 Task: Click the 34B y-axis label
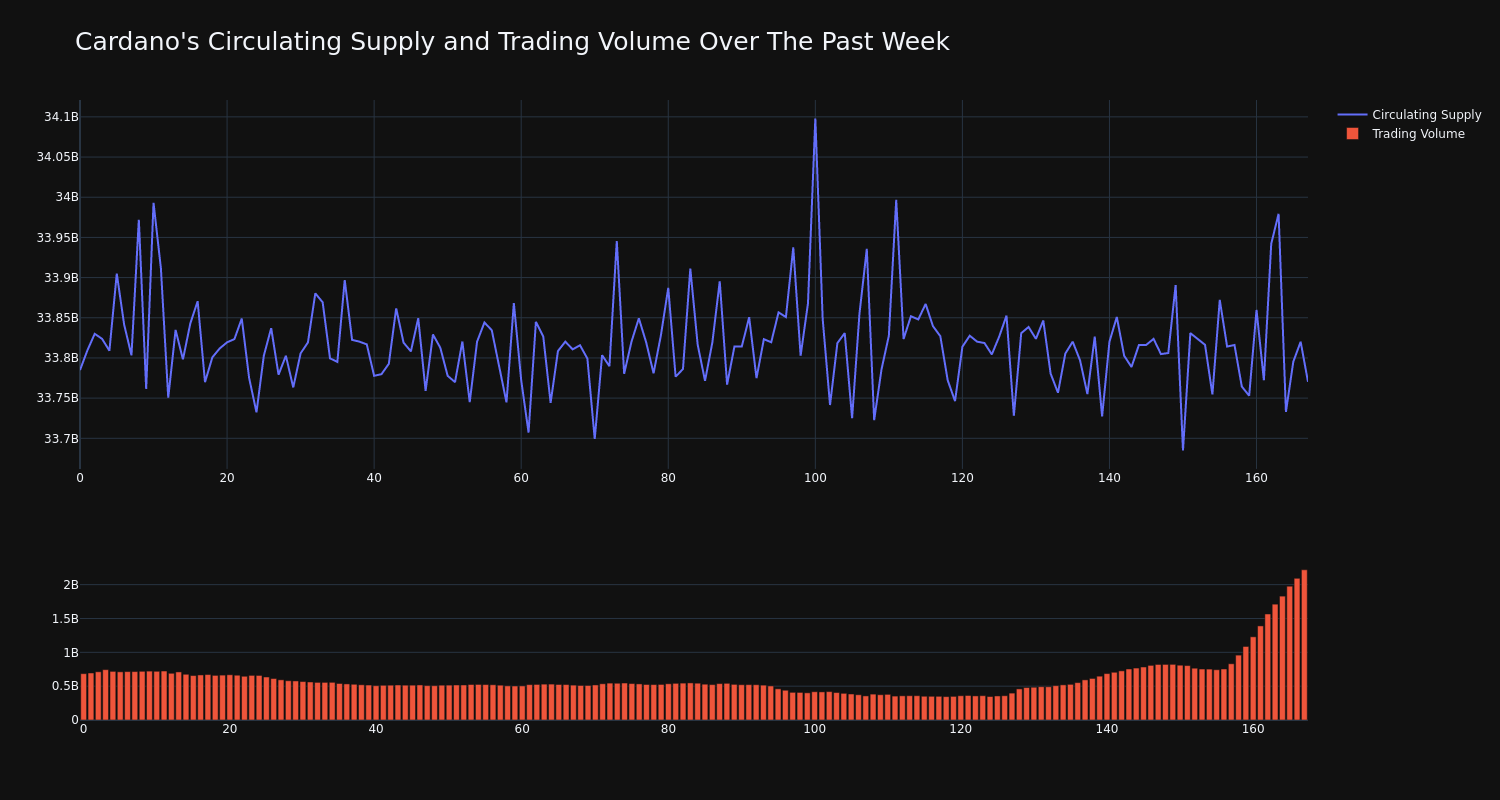coord(67,197)
